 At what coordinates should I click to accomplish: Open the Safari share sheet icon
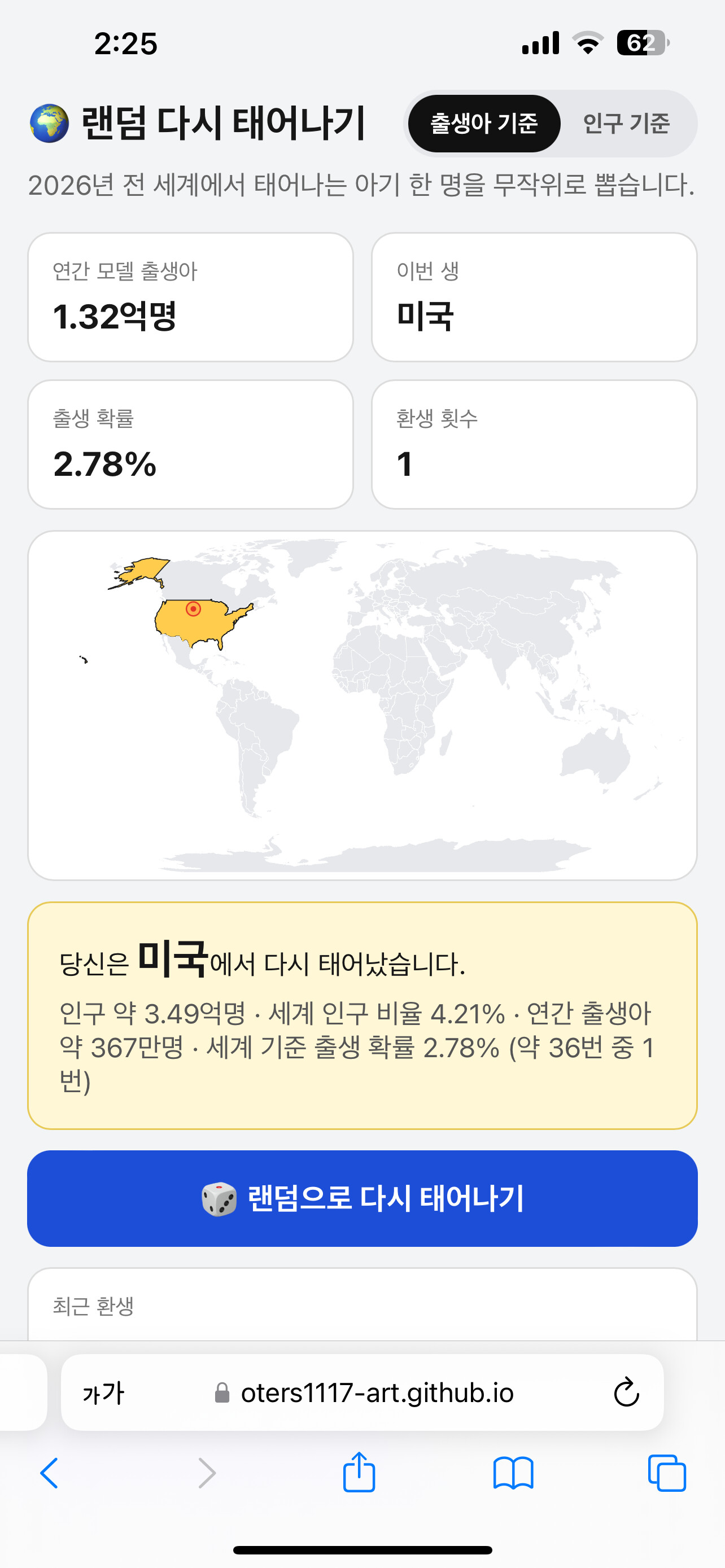click(x=359, y=1471)
